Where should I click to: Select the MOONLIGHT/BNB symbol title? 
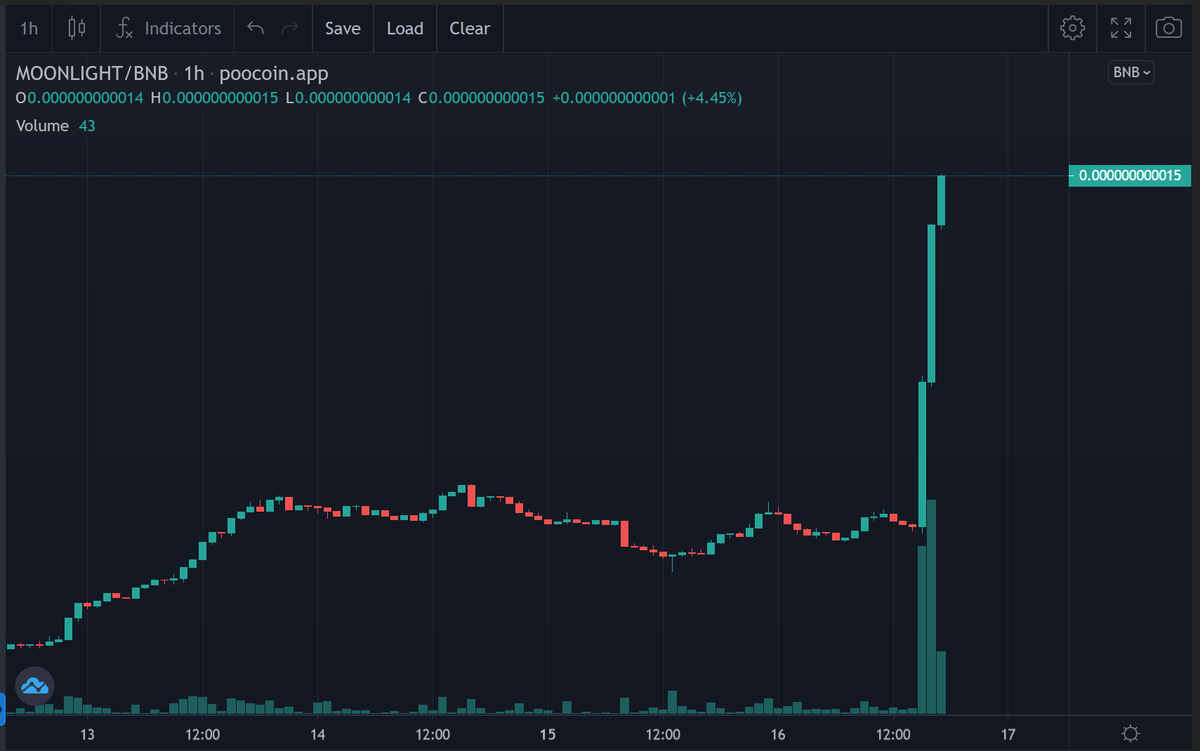pos(92,73)
